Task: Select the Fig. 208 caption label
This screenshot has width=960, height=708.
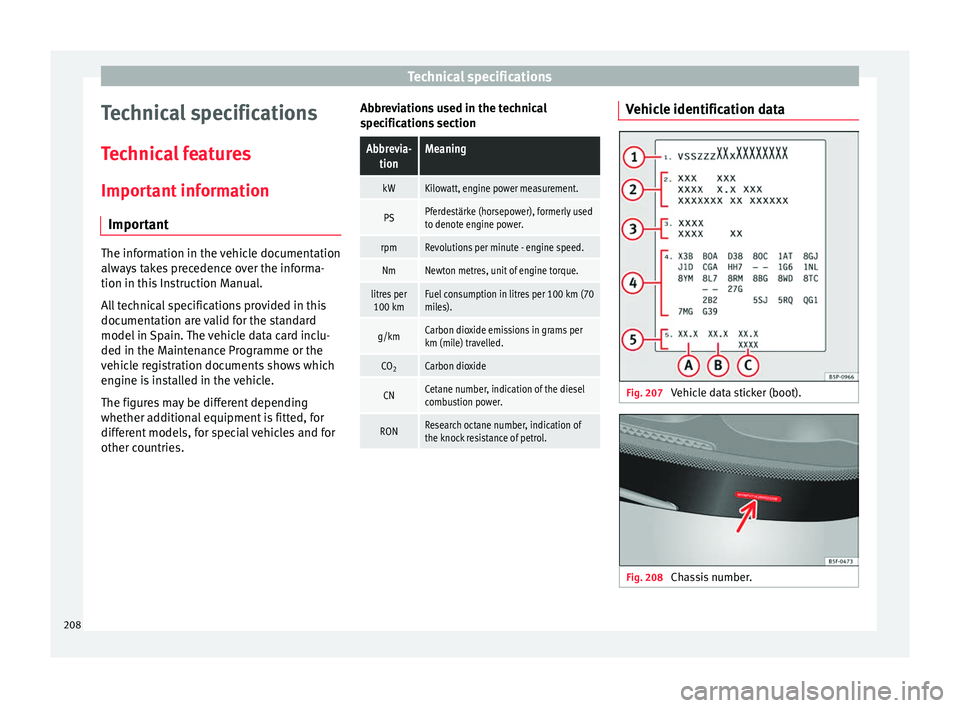Action: (644, 578)
